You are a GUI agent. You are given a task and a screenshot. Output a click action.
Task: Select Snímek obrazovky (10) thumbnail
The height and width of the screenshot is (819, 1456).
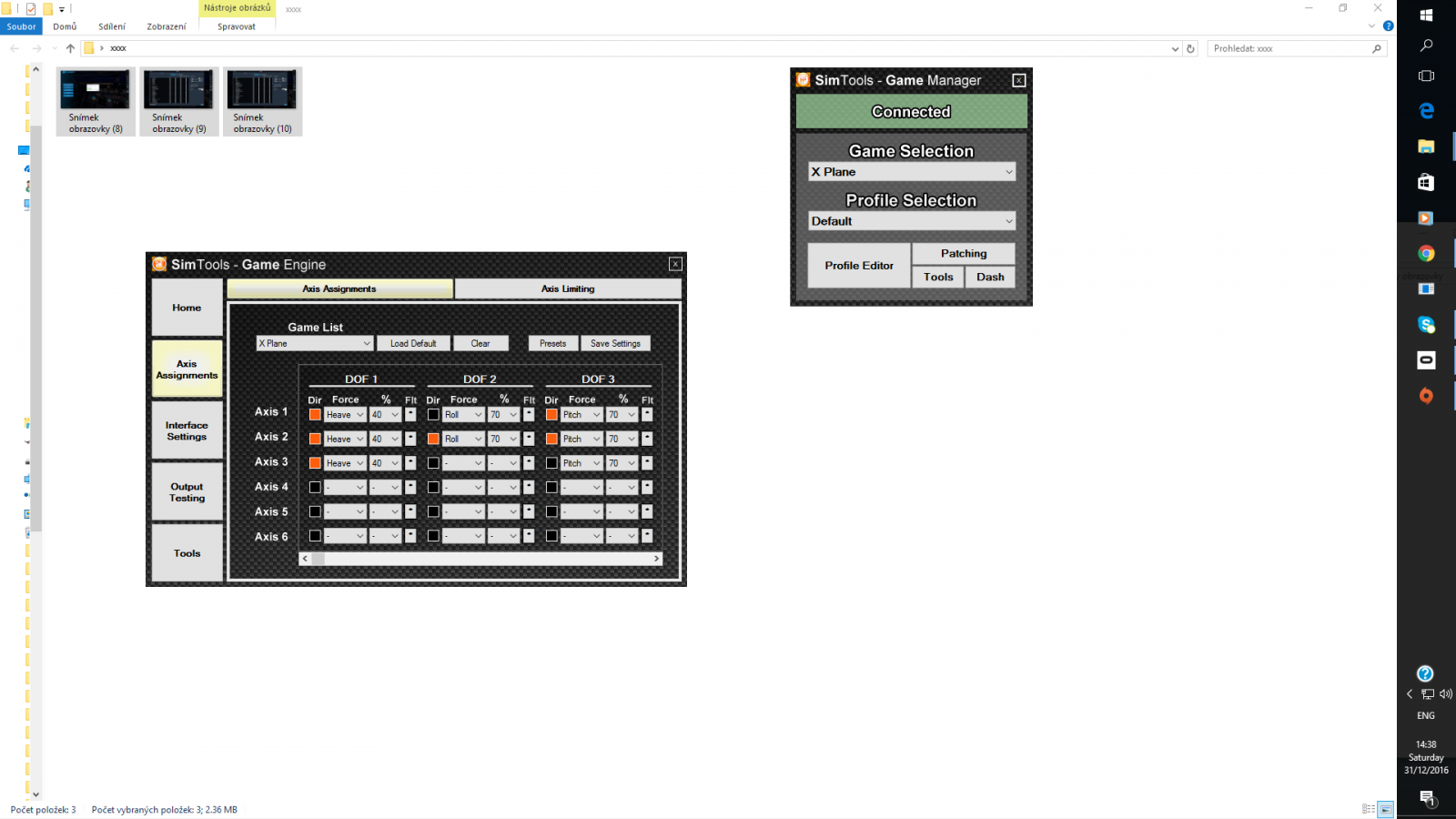(x=262, y=101)
